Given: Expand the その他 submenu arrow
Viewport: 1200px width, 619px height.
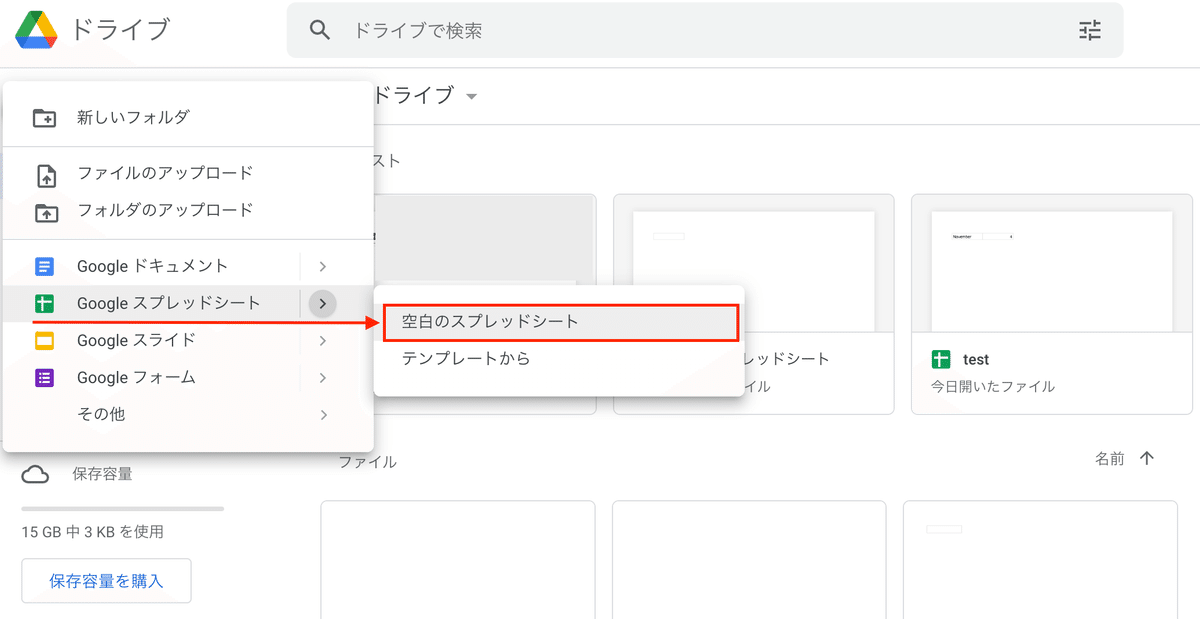Looking at the screenshot, I should [322, 414].
